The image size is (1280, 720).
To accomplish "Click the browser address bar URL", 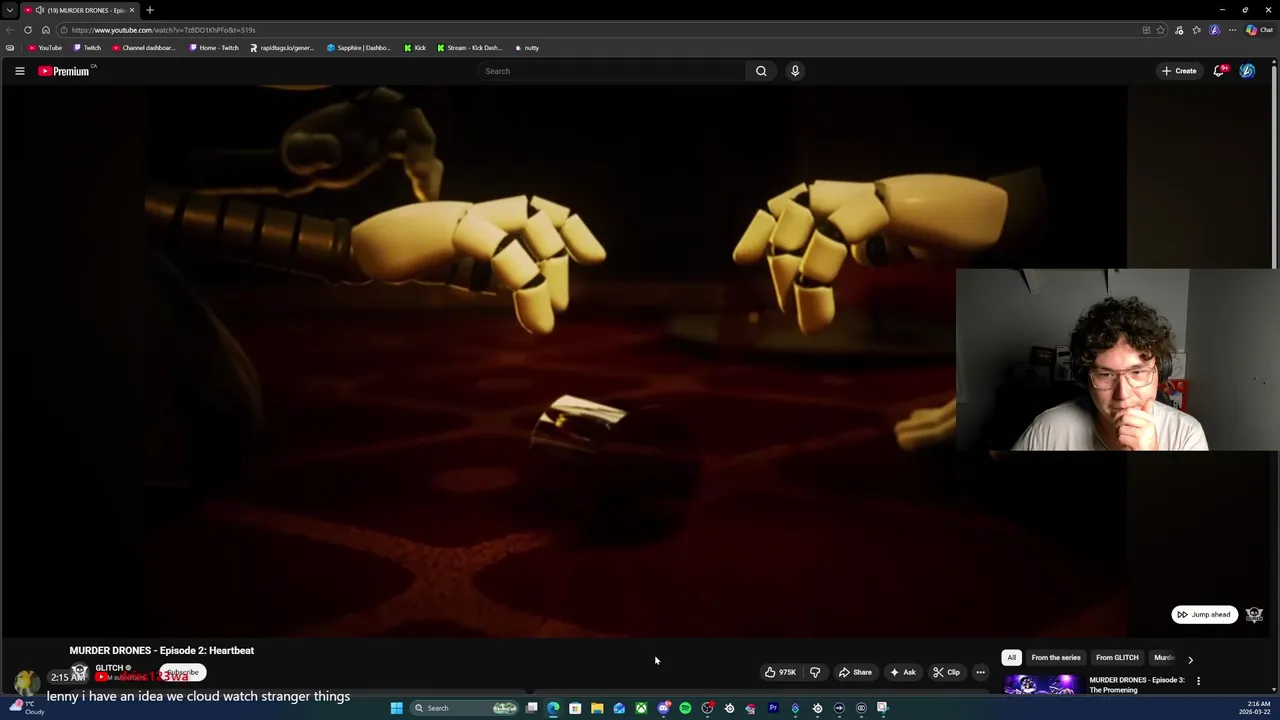I will (600, 30).
